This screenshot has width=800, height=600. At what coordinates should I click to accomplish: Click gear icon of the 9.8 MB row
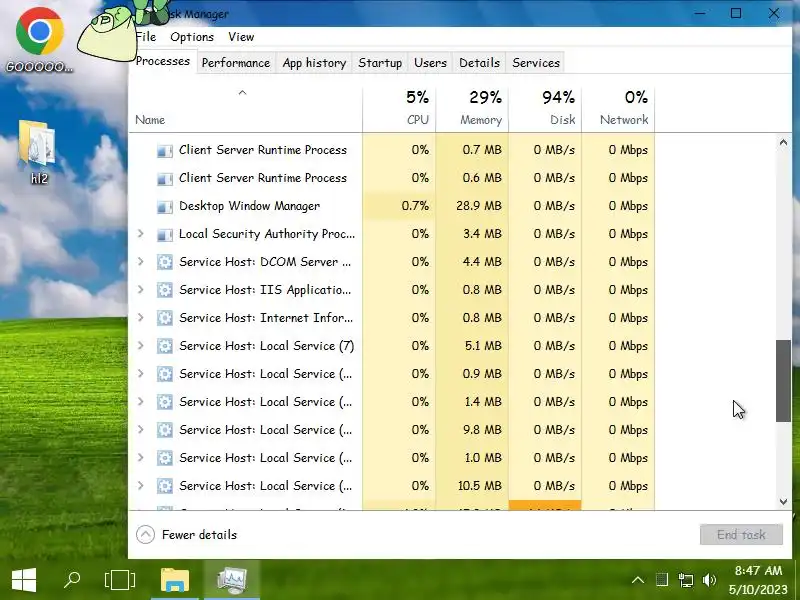[164, 431]
